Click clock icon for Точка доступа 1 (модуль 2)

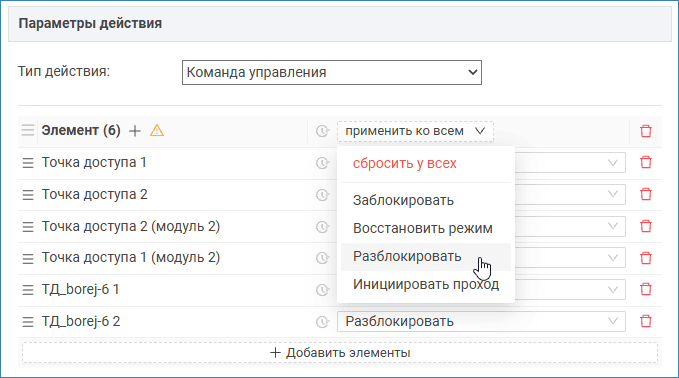tap(322, 258)
